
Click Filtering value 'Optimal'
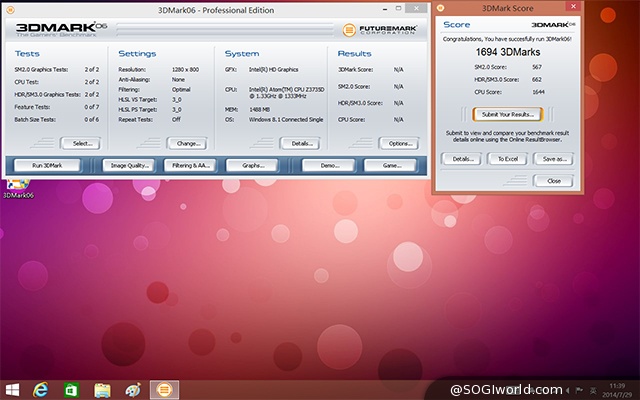click(181, 89)
